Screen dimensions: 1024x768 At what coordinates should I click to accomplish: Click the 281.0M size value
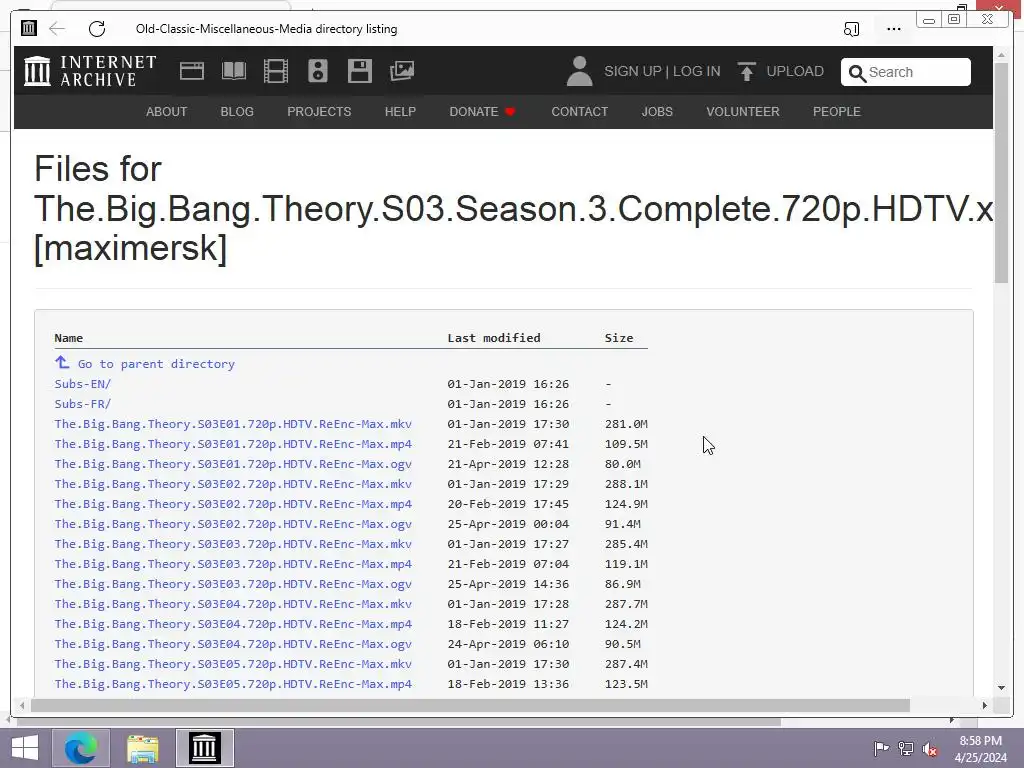point(626,424)
